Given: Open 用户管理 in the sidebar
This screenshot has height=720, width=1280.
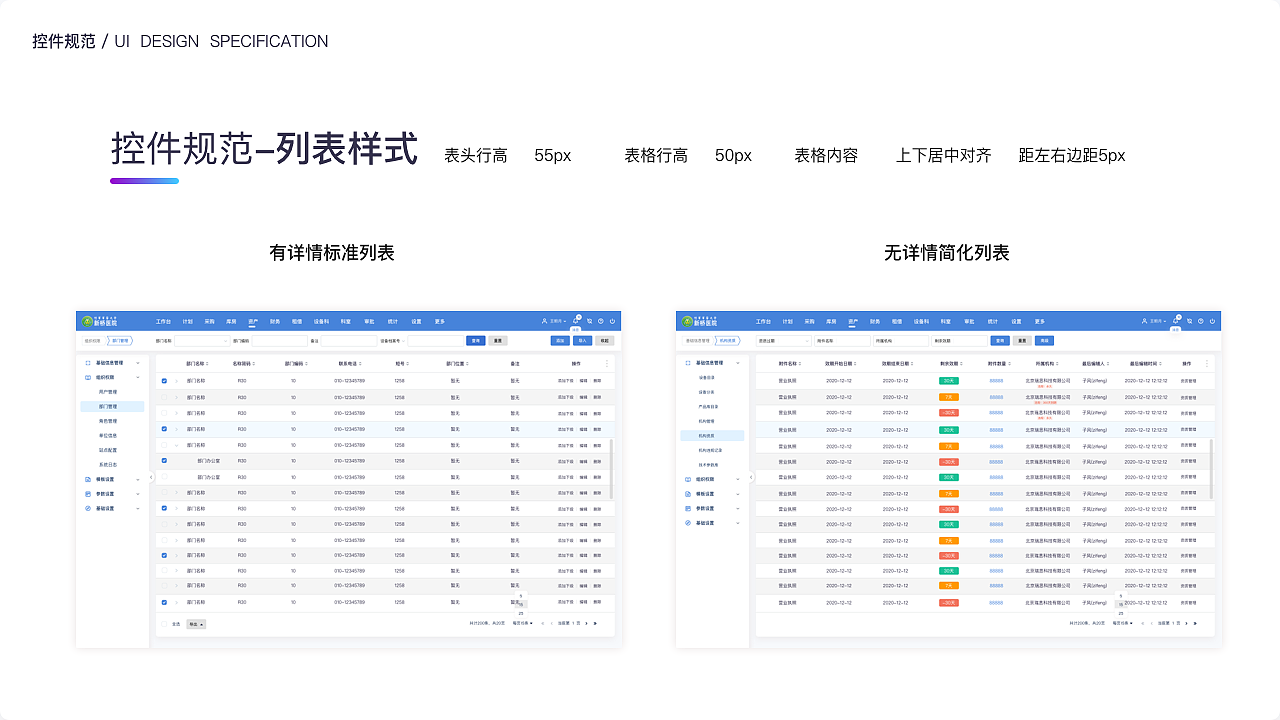Looking at the screenshot, I should pos(107,392).
